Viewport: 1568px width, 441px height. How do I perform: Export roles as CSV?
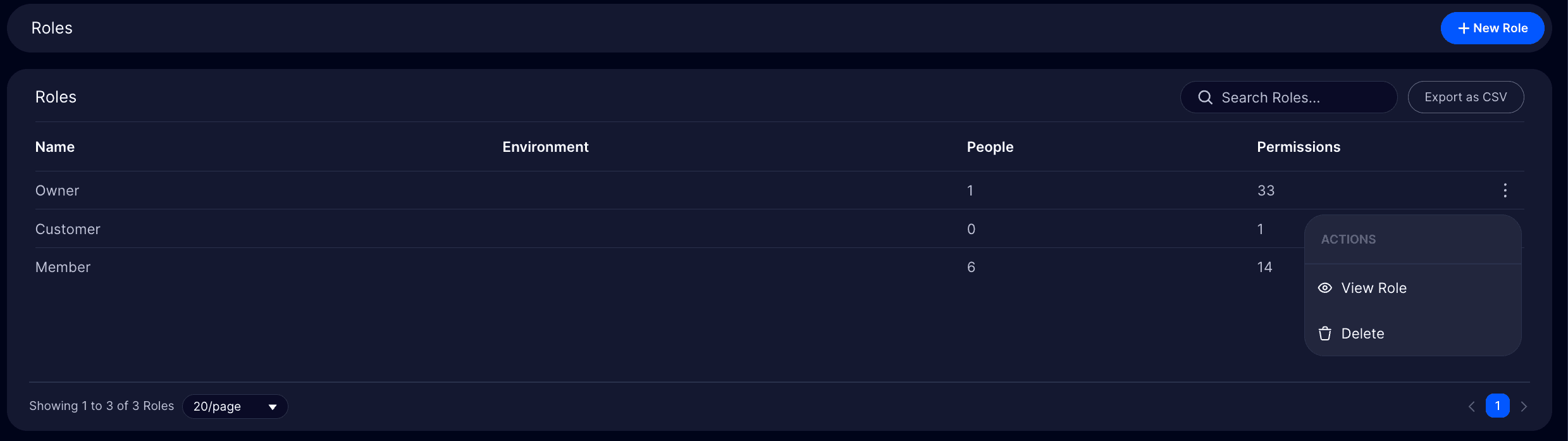point(1466,97)
